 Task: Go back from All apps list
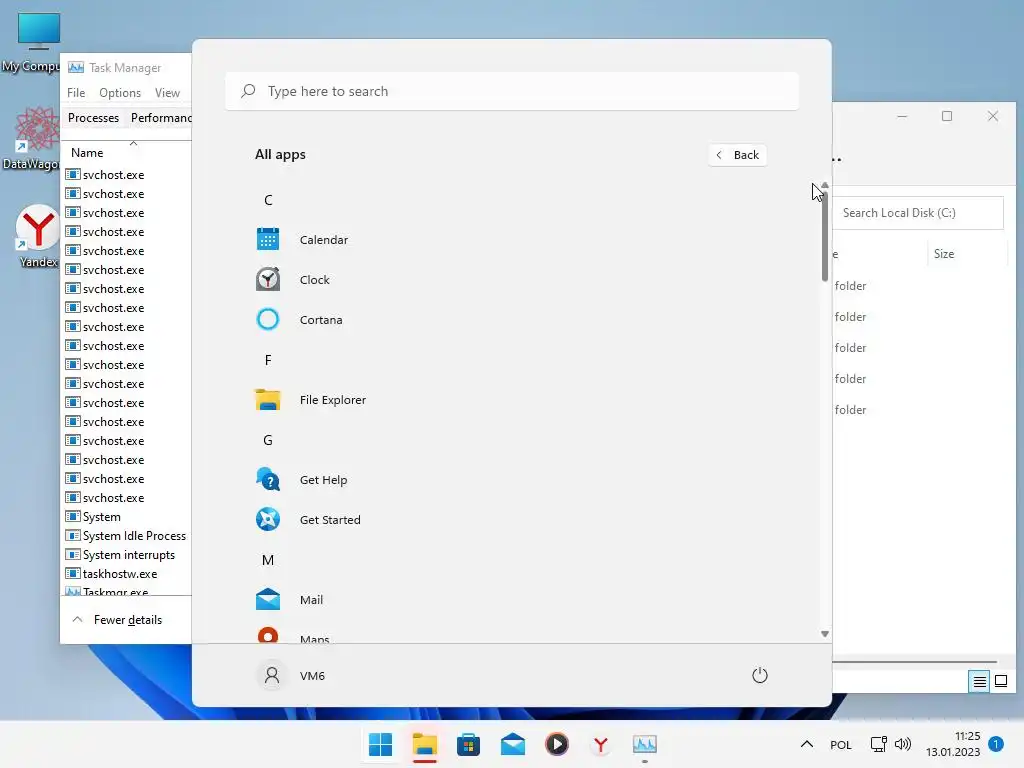pyautogui.click(x=737, y=155)
